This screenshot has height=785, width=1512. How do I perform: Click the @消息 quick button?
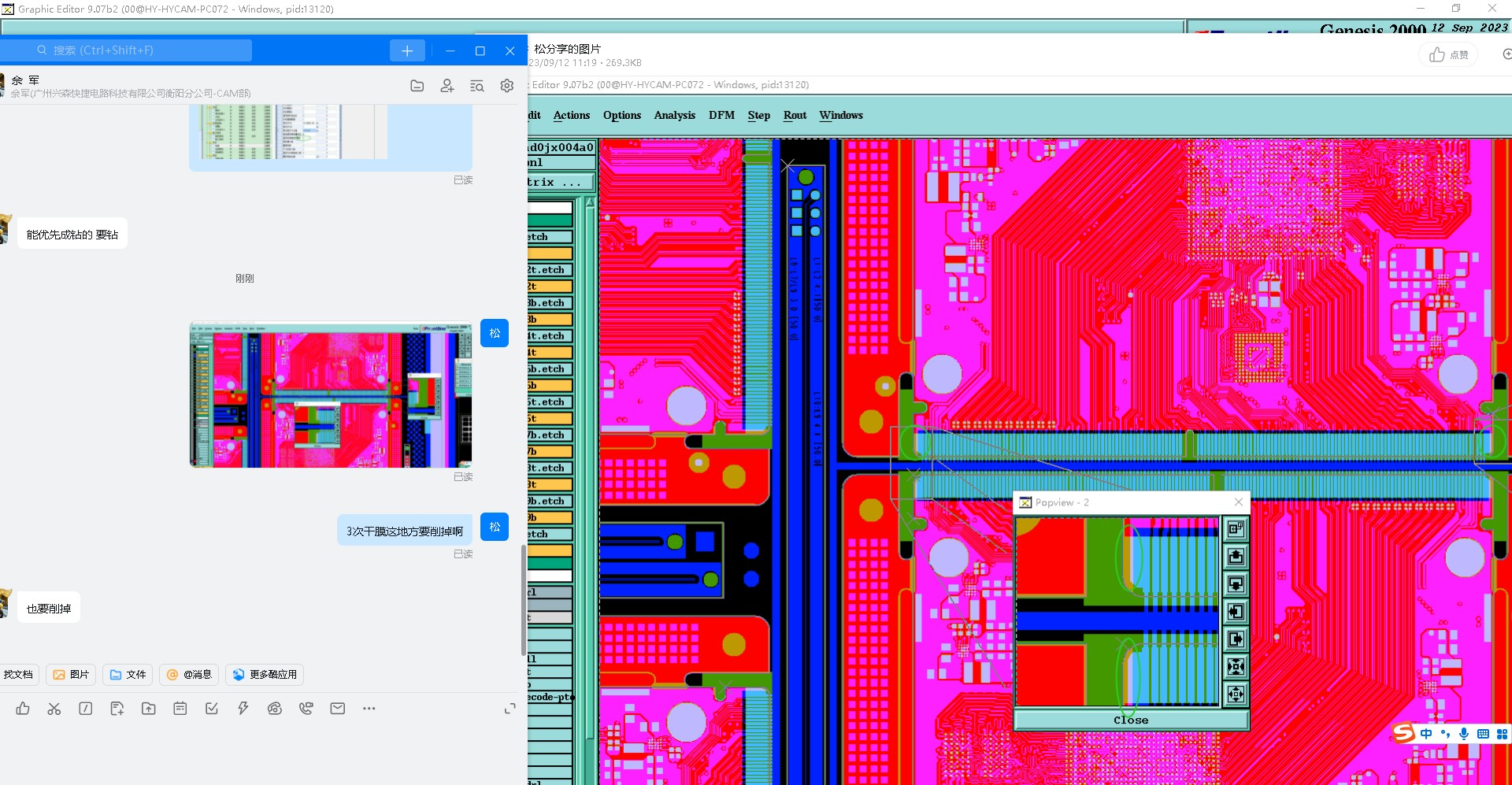tap(189, 675)
